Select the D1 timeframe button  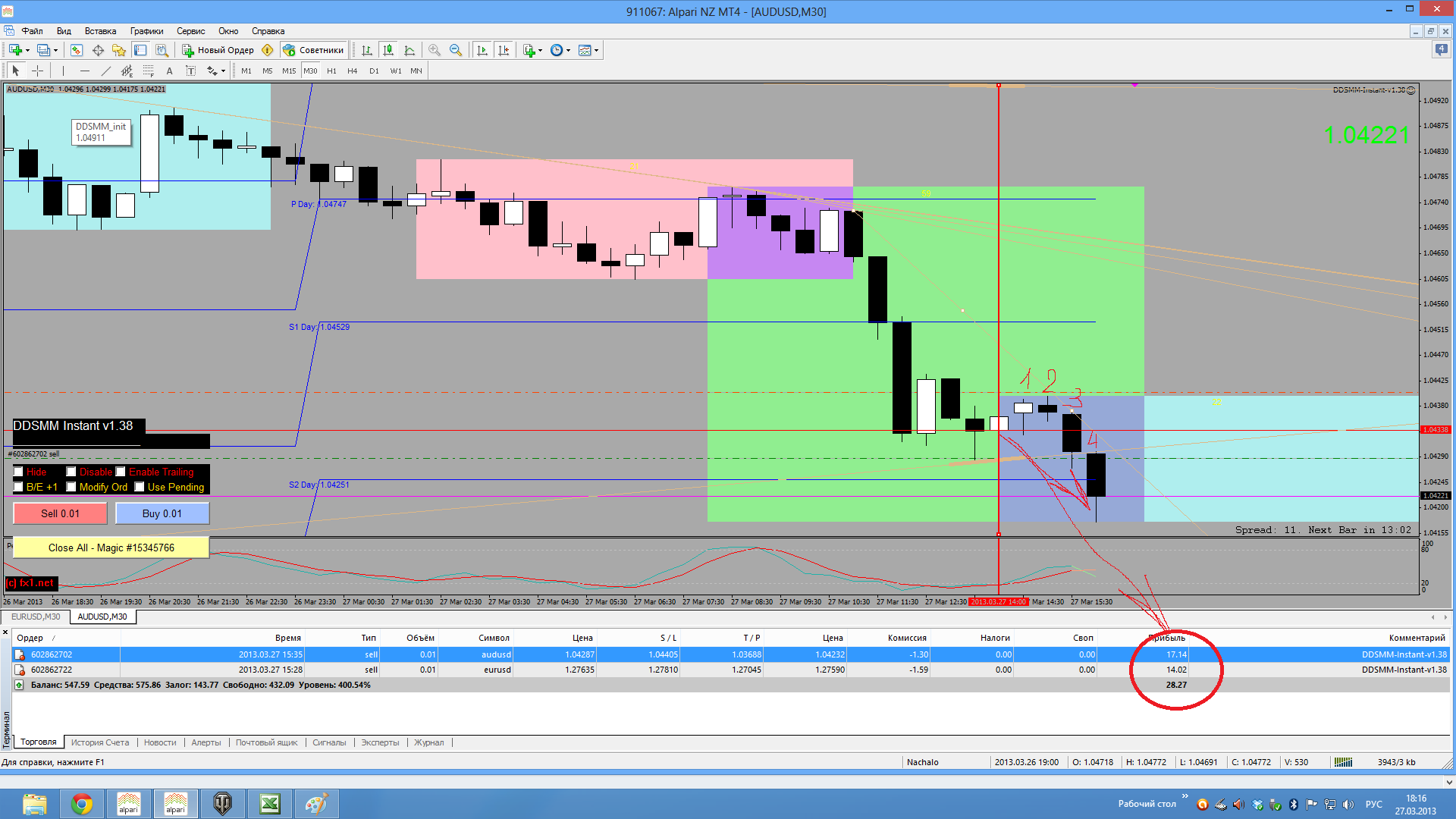tap(374, 71)
